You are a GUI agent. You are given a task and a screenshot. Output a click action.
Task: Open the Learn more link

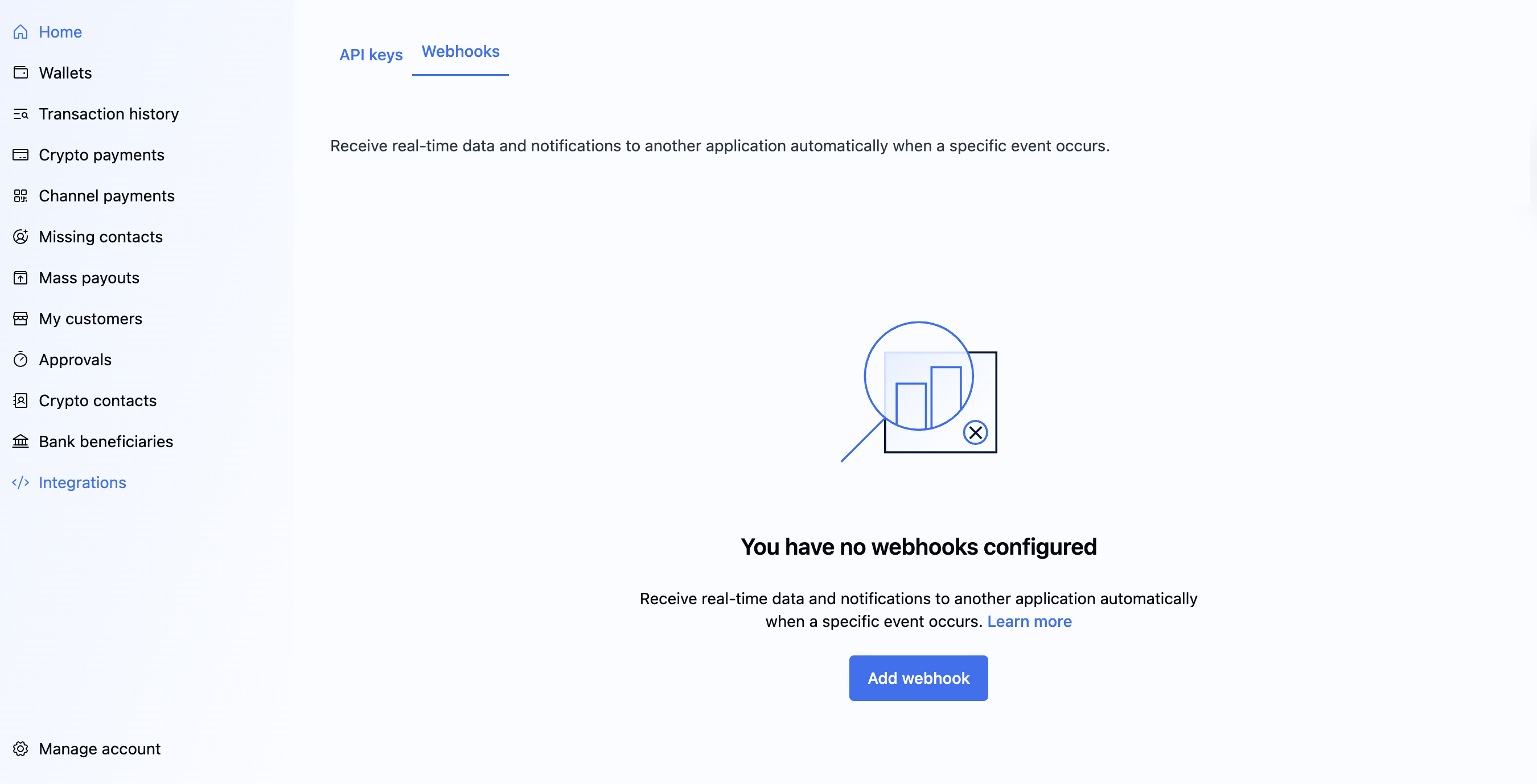pos(1029,621)
